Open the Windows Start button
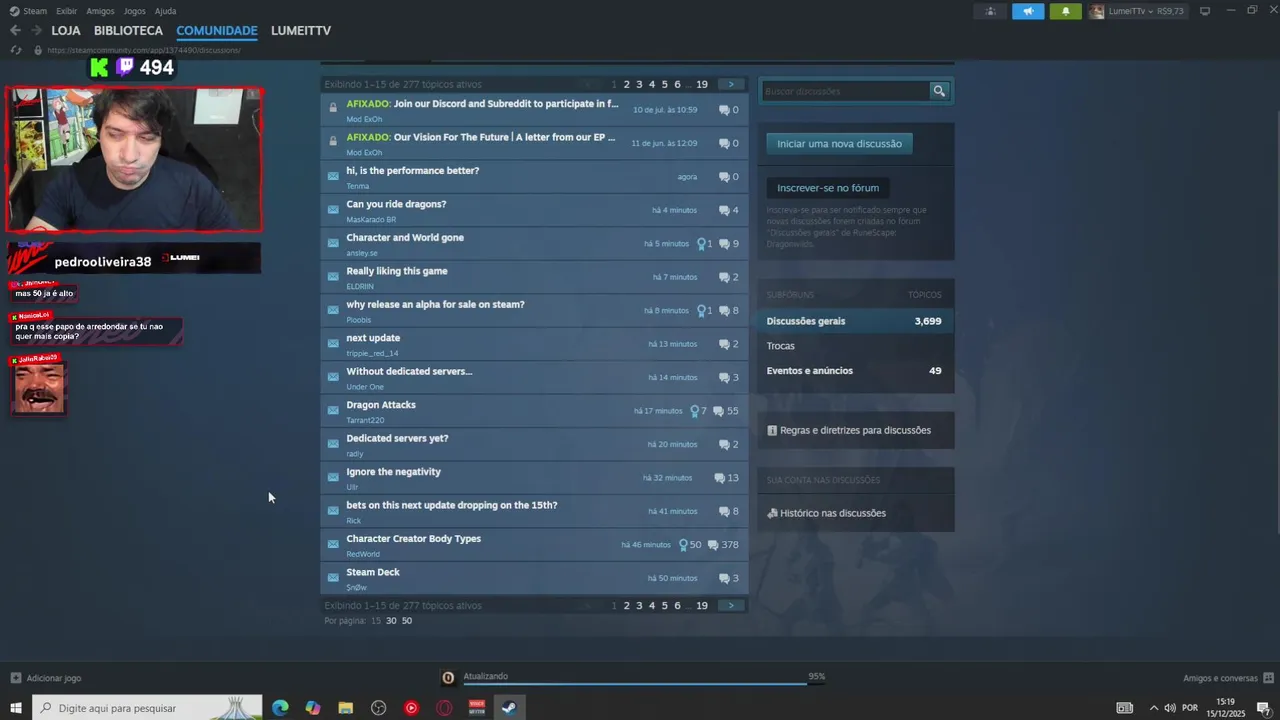This screenshot has height=720, width=1280. 16,708
